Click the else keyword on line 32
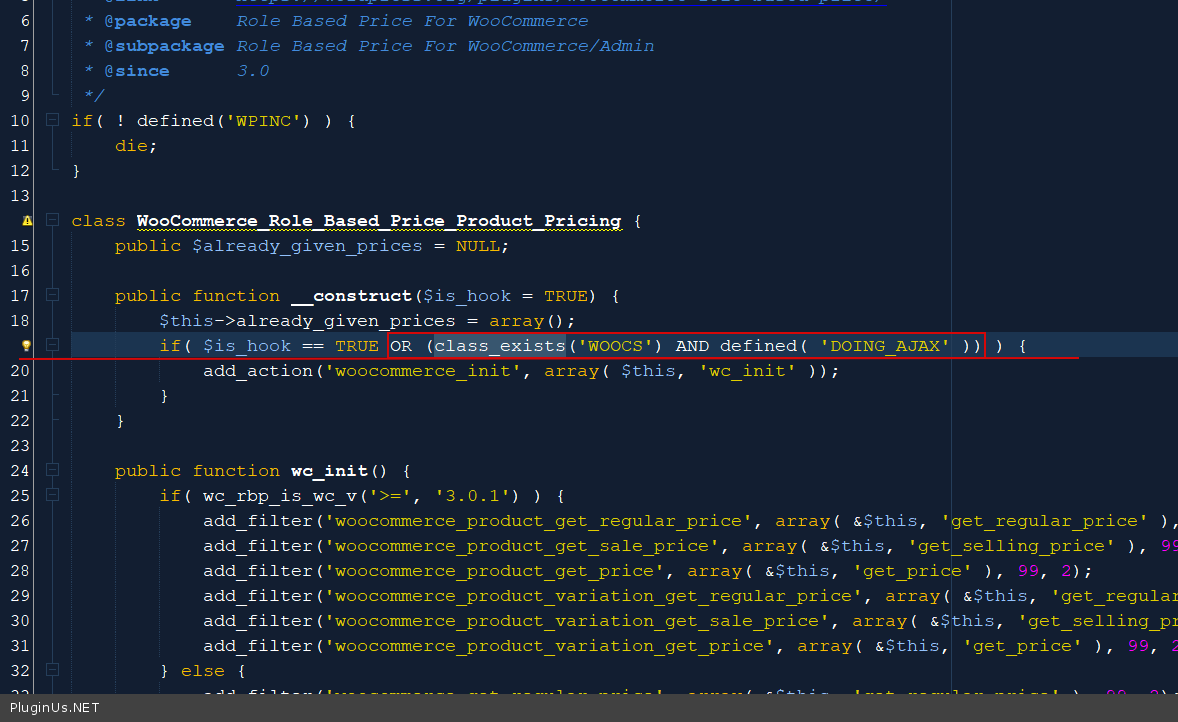Viewport: 1178px width, 722px height. click(x=203, y=671)
